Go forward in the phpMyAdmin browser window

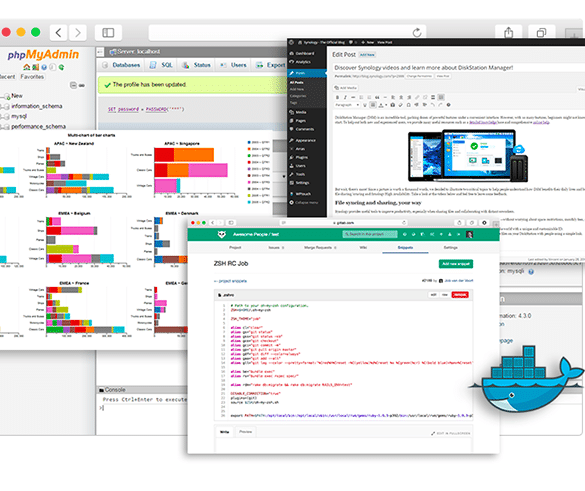click(x=78, y=33)
